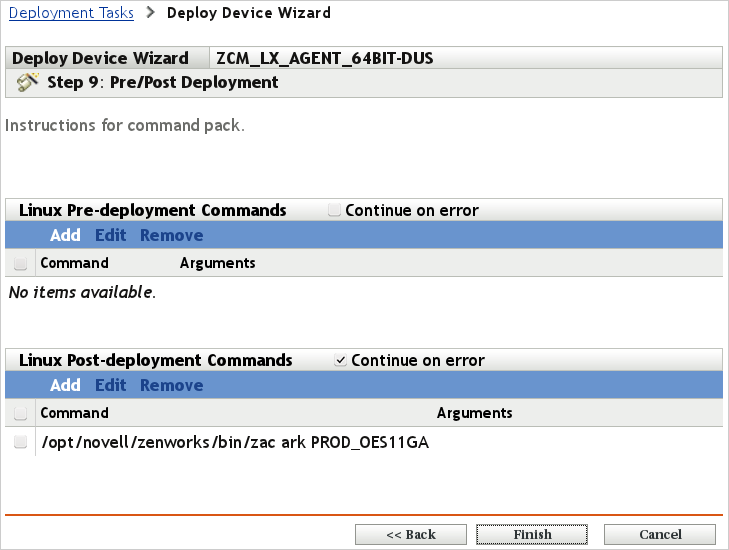Open the Deployment Tasks breadcrumb link
The image size is (729, 550).
71,13
